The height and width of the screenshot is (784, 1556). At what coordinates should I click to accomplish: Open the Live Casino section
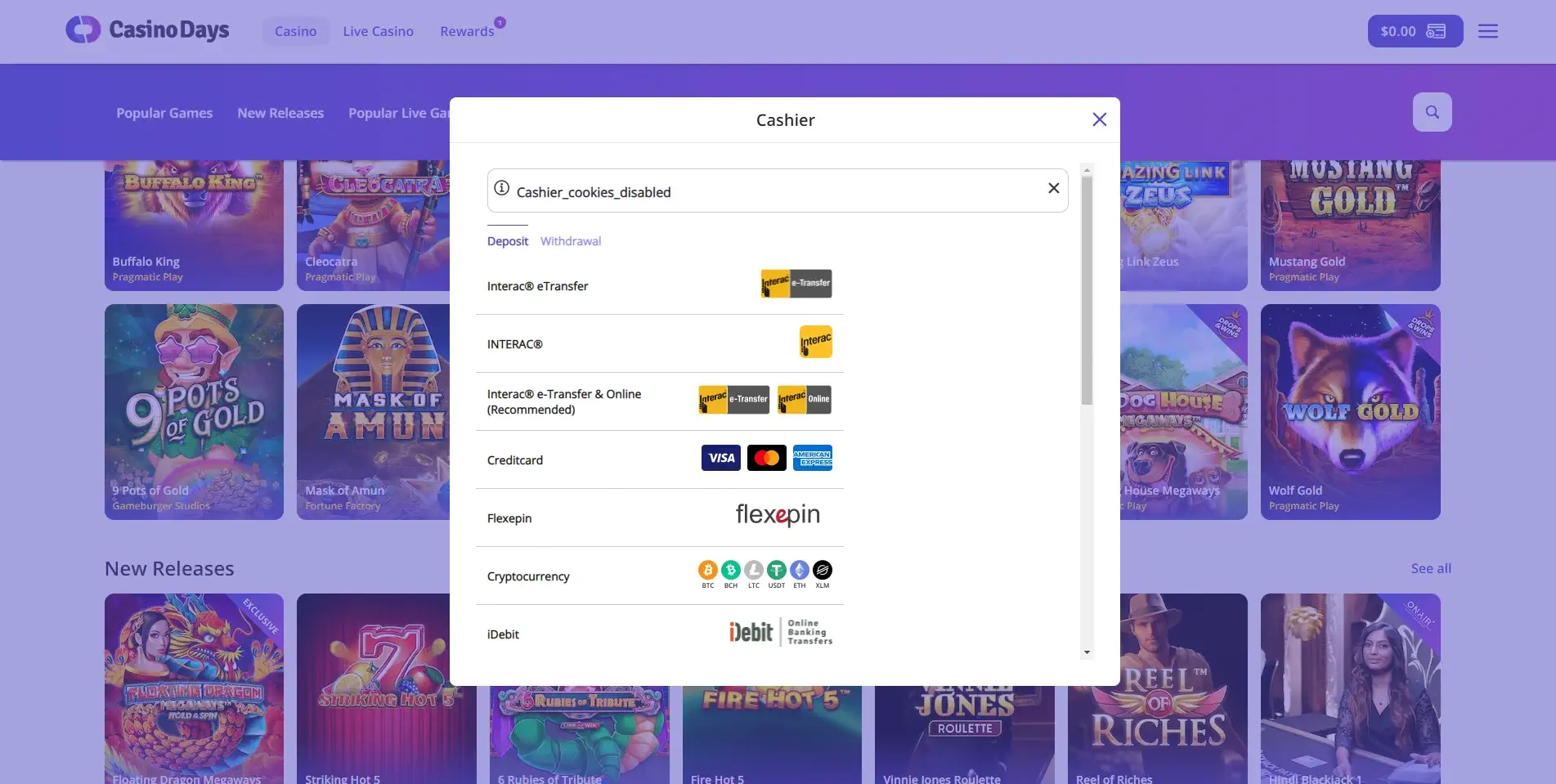378,31
